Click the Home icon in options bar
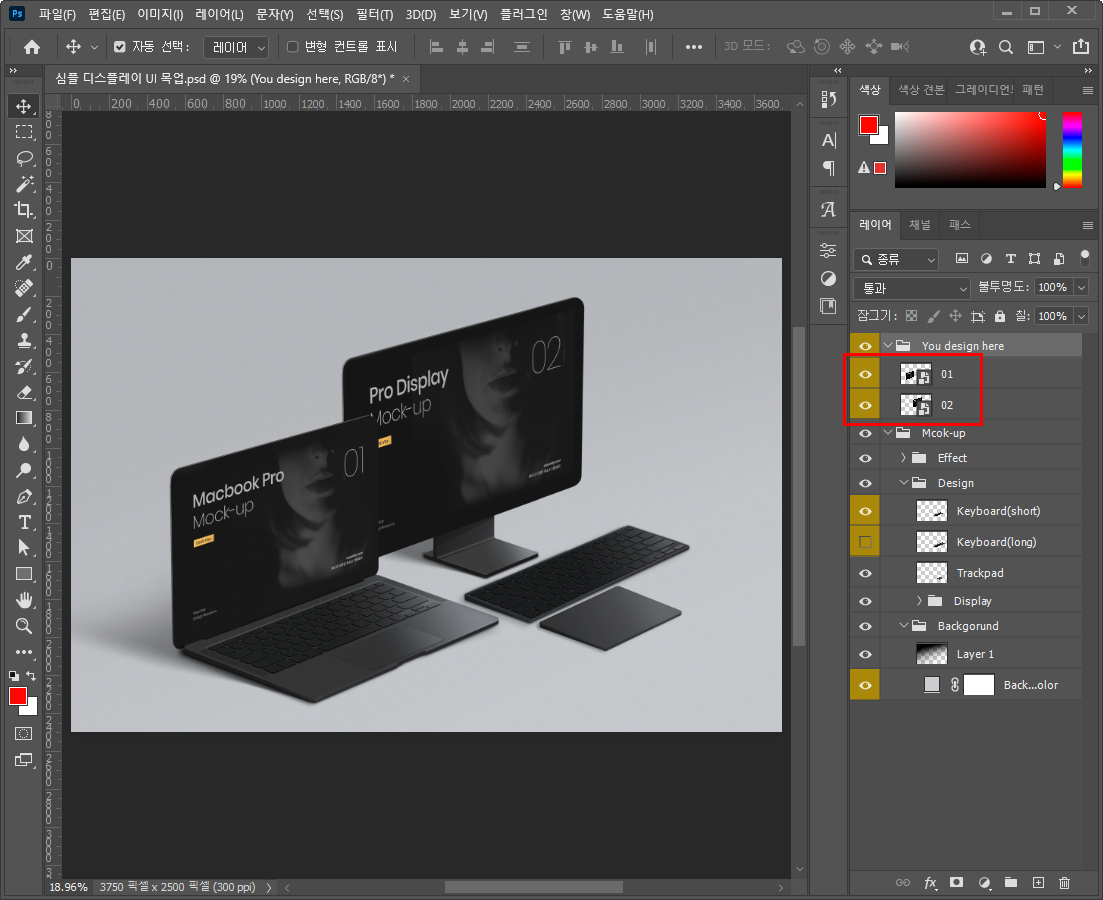This screenshot has height=900, width=1103. (32, 47)
